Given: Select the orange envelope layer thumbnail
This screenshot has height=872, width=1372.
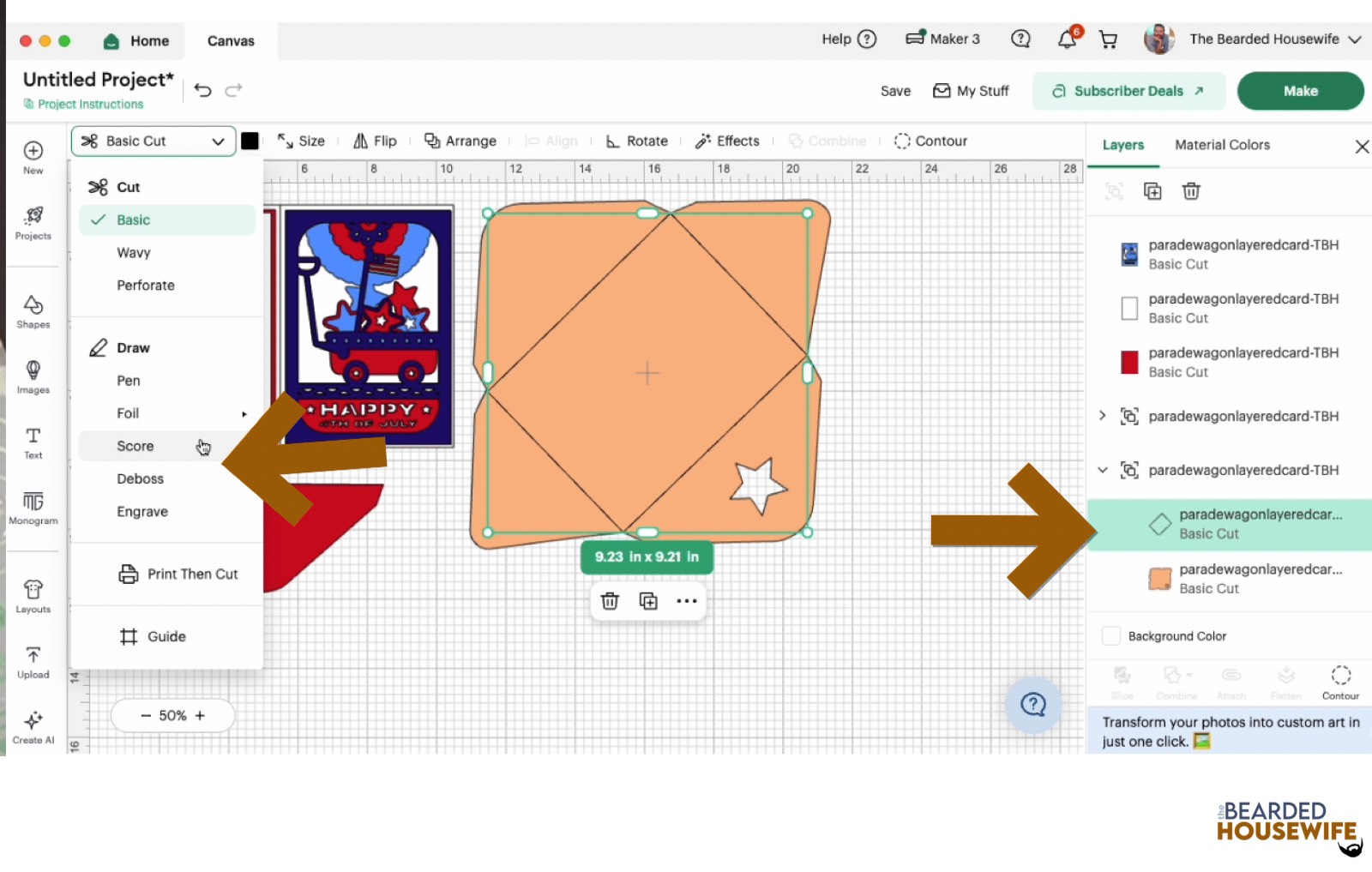Looking at the screenshot, I should 1159,579.
